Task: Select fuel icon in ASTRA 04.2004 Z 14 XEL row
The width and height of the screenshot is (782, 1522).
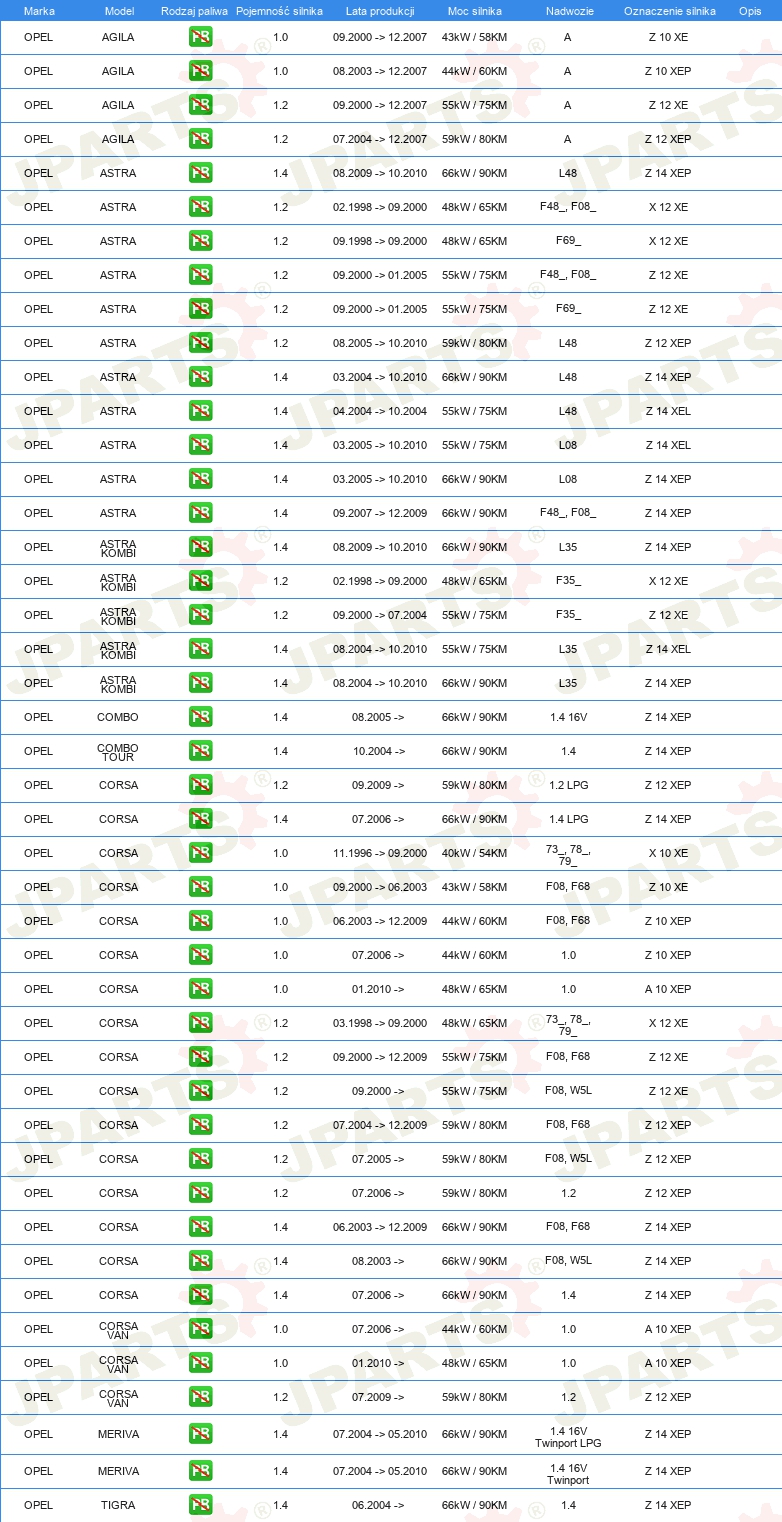Action: point(200,411)
